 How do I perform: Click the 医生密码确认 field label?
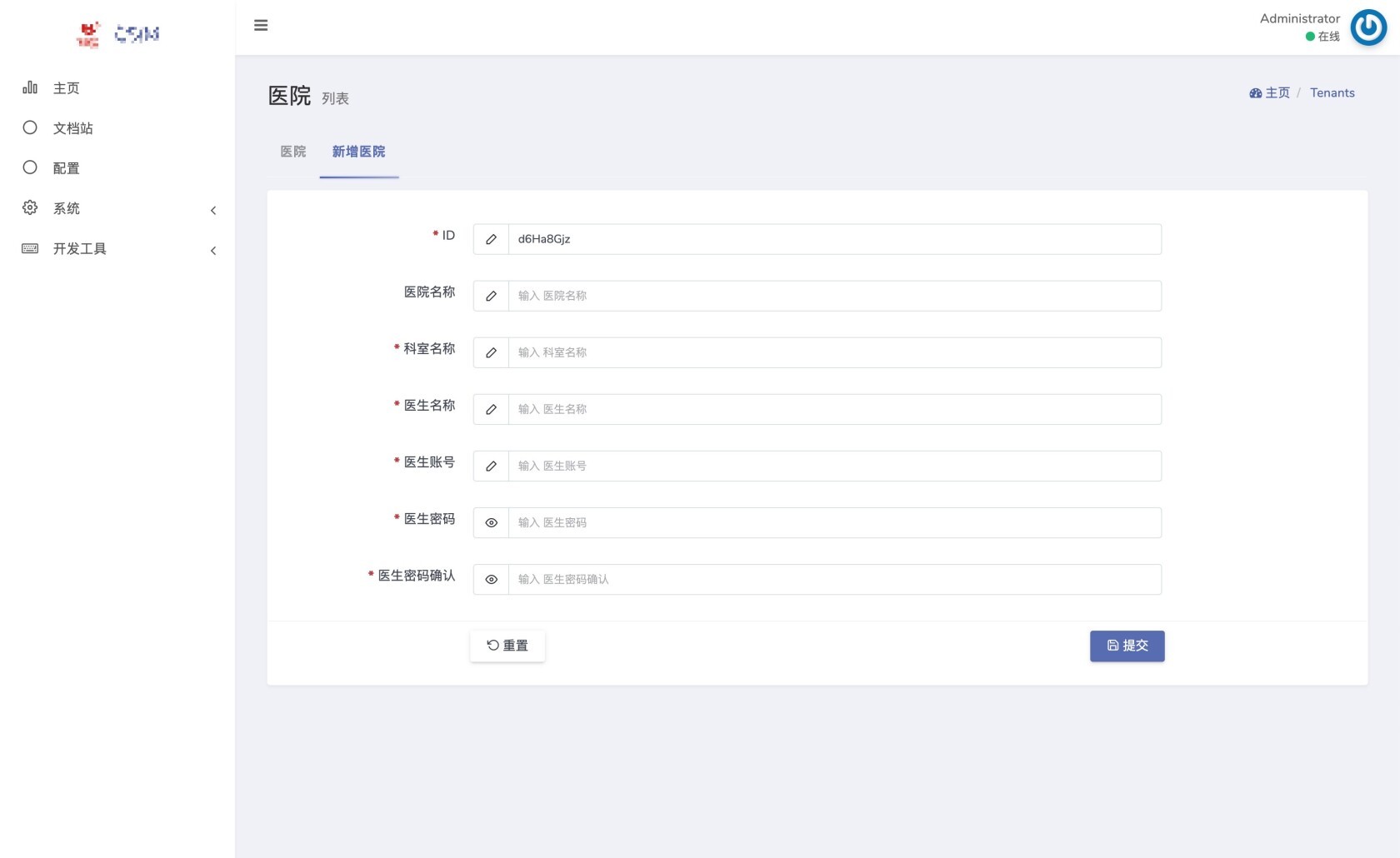(x=417, y=576)
